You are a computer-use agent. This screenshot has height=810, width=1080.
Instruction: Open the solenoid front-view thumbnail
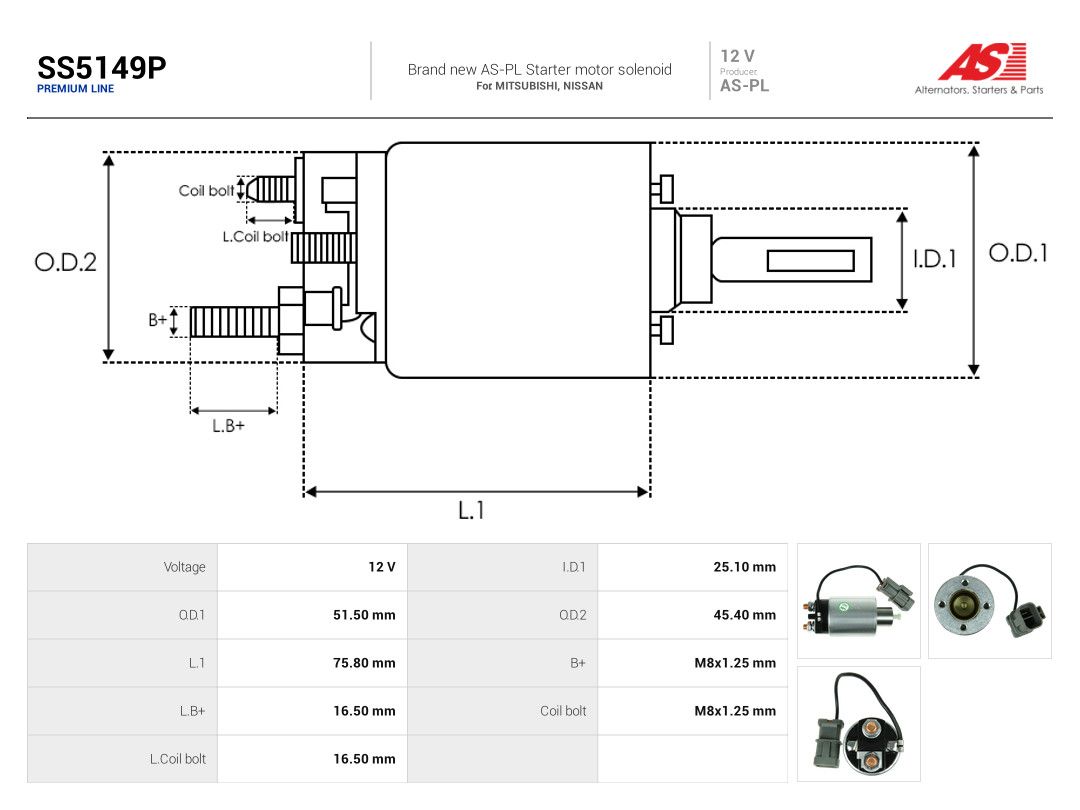[990, 601]
